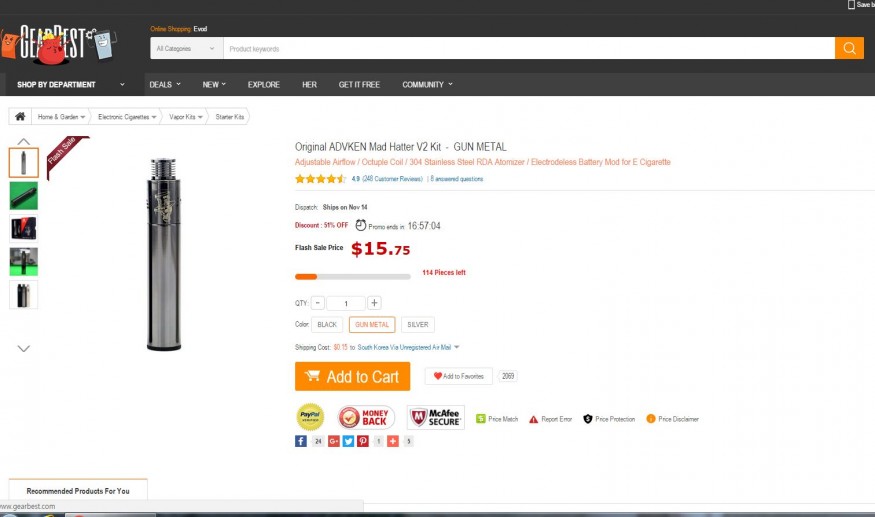
Task: Open the All Categories search dropdown
Action: point(186,48)
